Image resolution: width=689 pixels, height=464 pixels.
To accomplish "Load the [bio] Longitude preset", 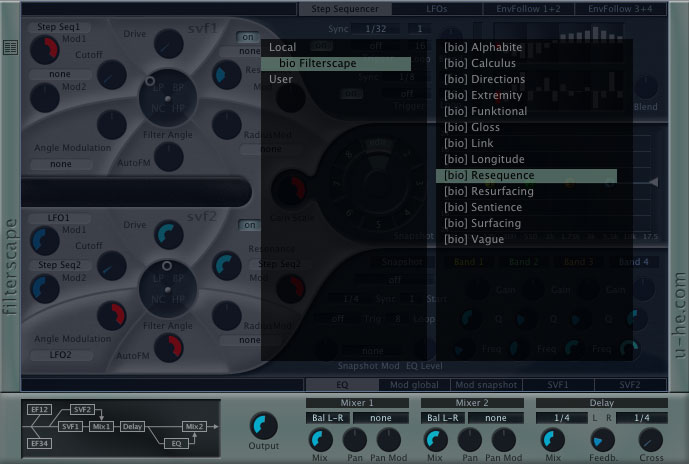I will [x=526, y=159].
